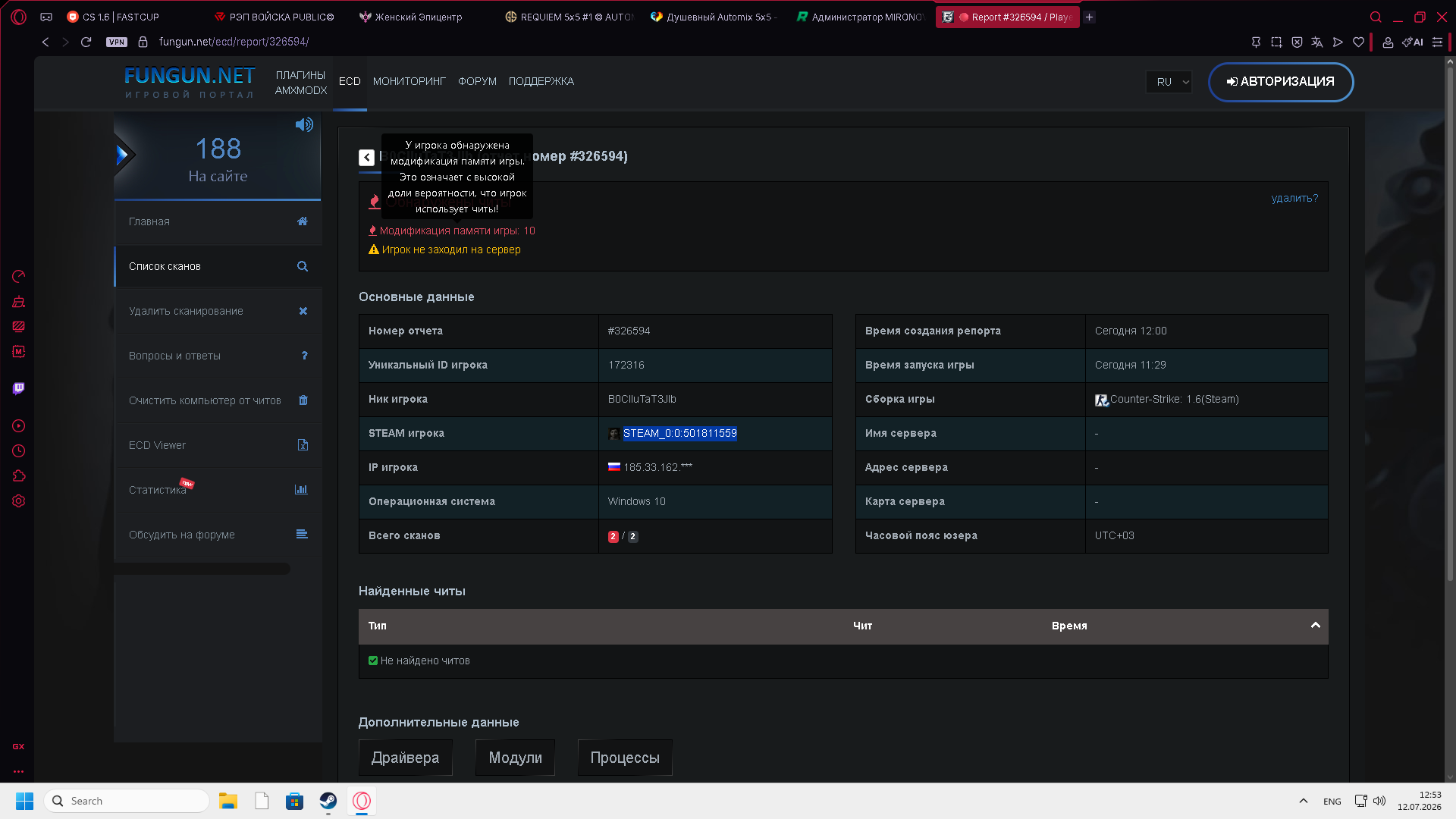
Task: Open Статистика chart icon
Action: 301,490
